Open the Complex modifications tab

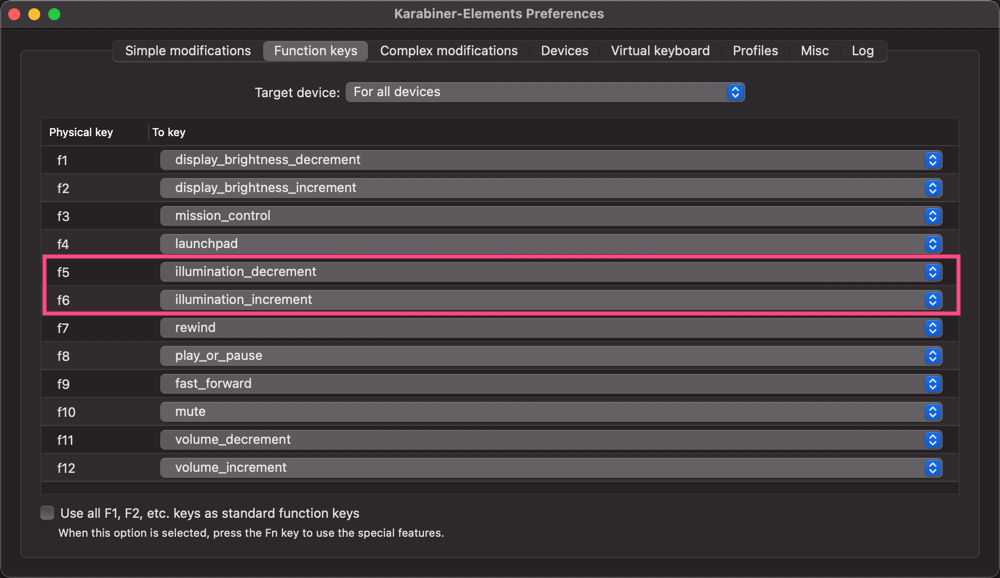[448, 51]
